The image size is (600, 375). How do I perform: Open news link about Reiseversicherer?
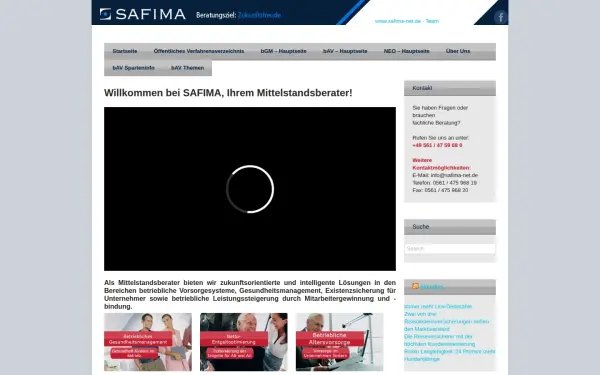pos(439,340)
